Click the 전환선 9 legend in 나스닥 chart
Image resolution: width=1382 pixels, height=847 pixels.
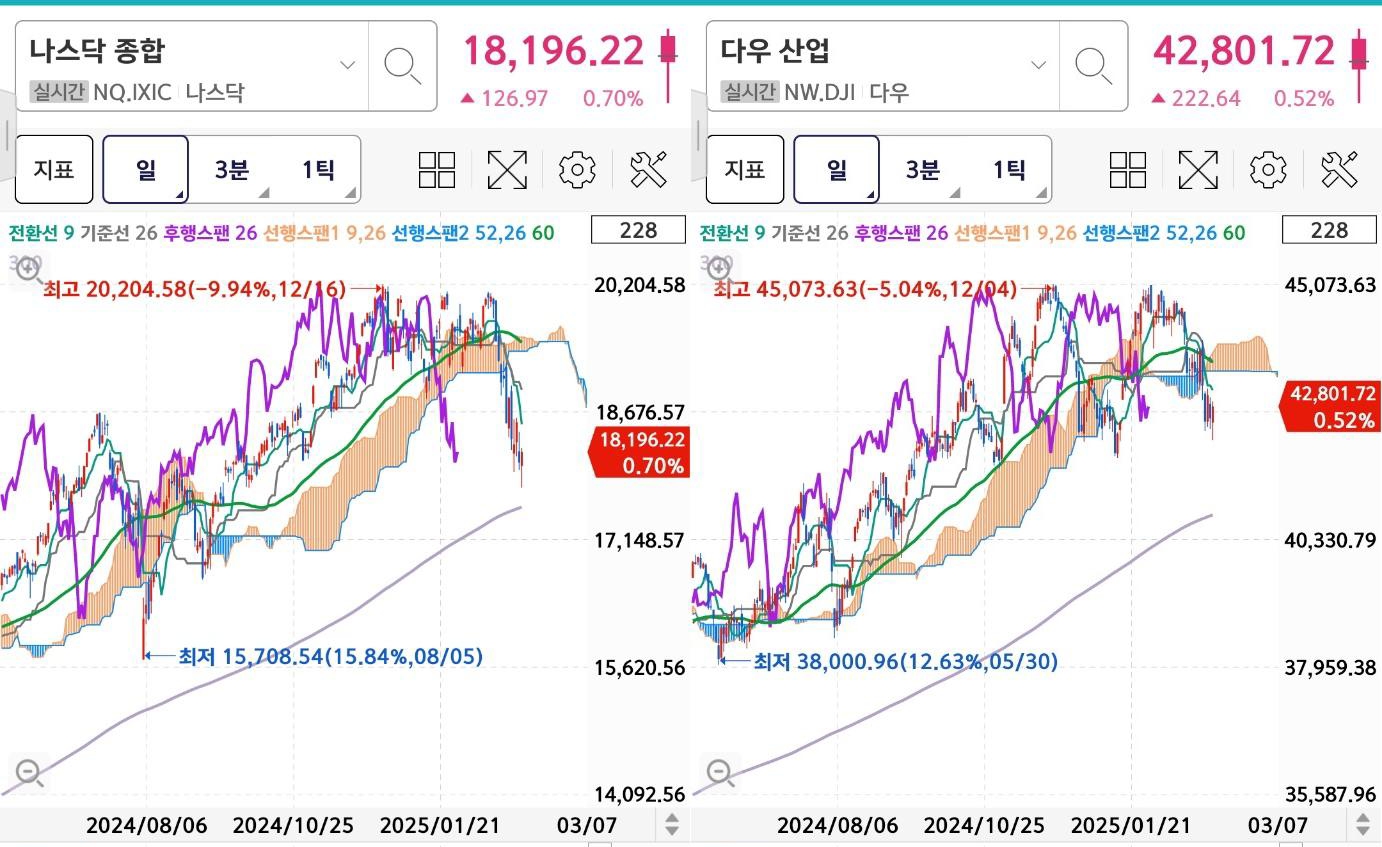coord(41,233)
